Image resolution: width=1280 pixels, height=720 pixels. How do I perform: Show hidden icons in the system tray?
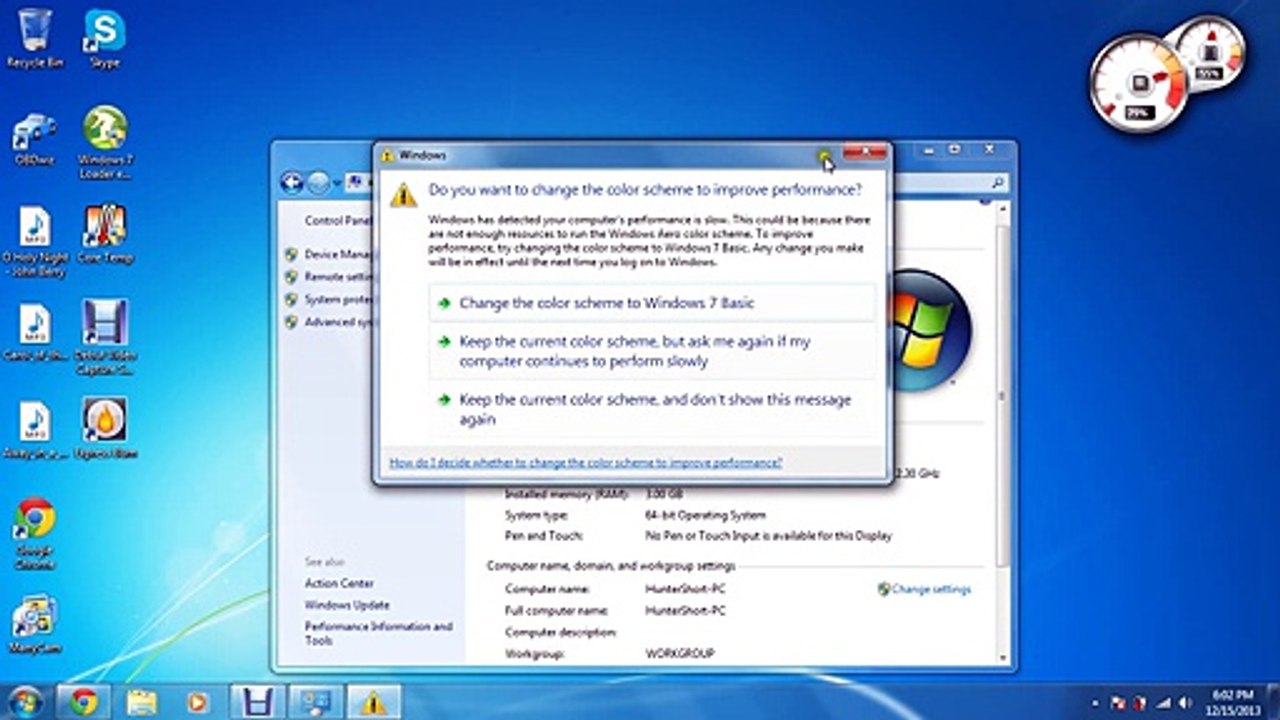click(x=1097, y=703)
